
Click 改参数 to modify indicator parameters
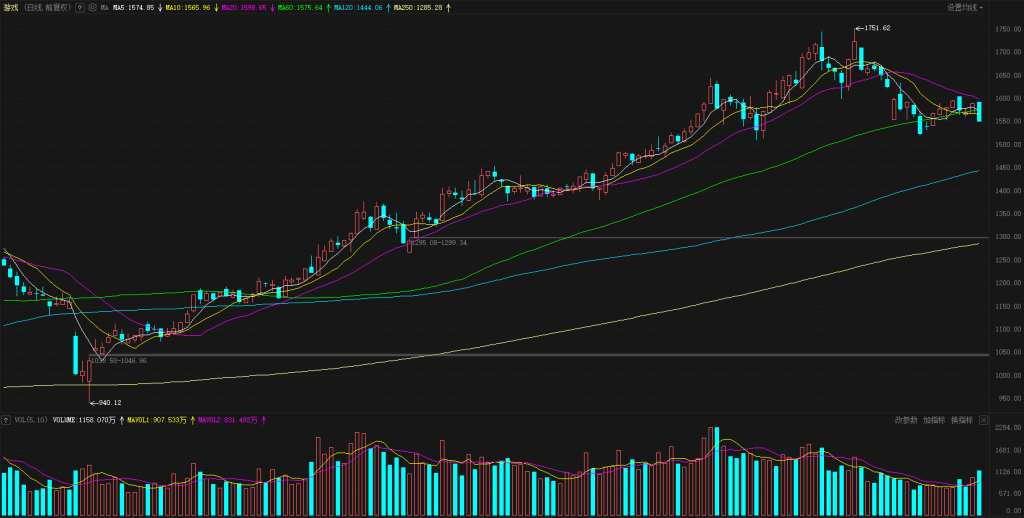click(906, 420)
